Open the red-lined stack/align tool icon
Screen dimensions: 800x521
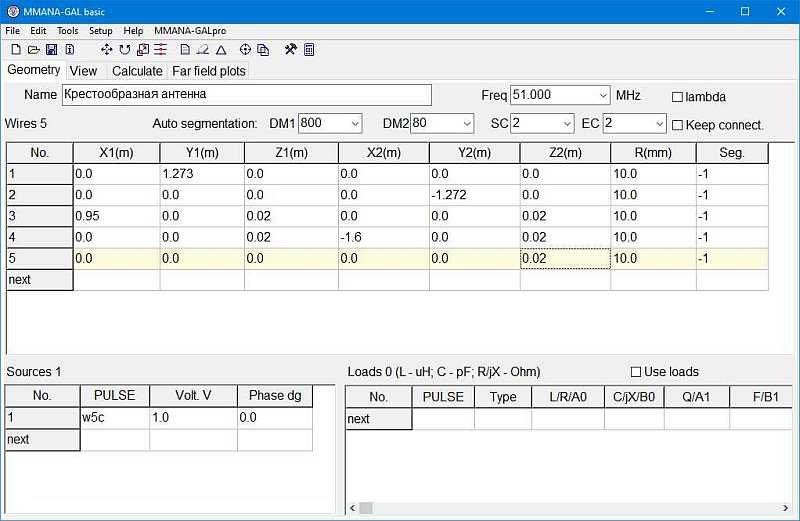pos(161,49)
